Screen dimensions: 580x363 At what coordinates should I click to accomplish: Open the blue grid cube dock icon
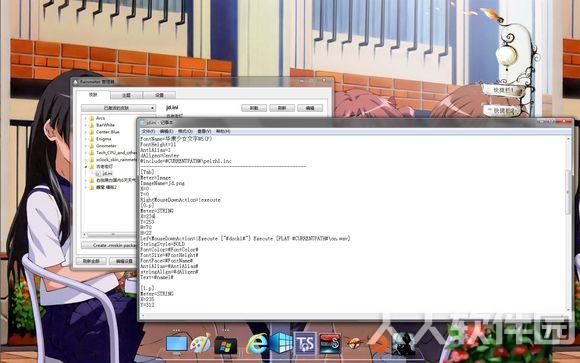[x=281, y=343]
